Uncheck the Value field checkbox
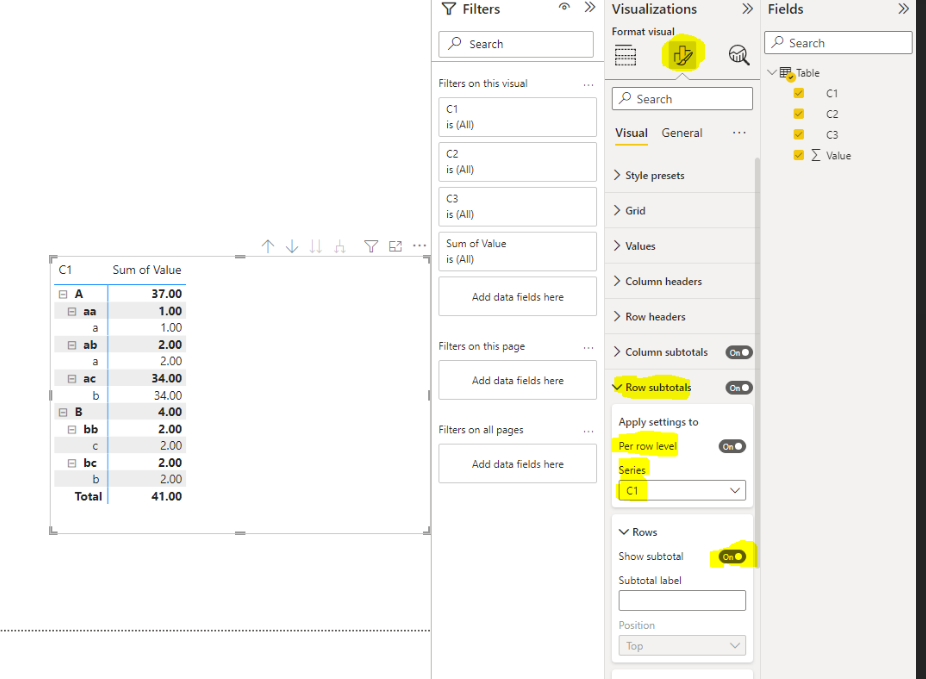Viewport: 926px width, 679px height. pyautogui.click(x=798, y=155)
